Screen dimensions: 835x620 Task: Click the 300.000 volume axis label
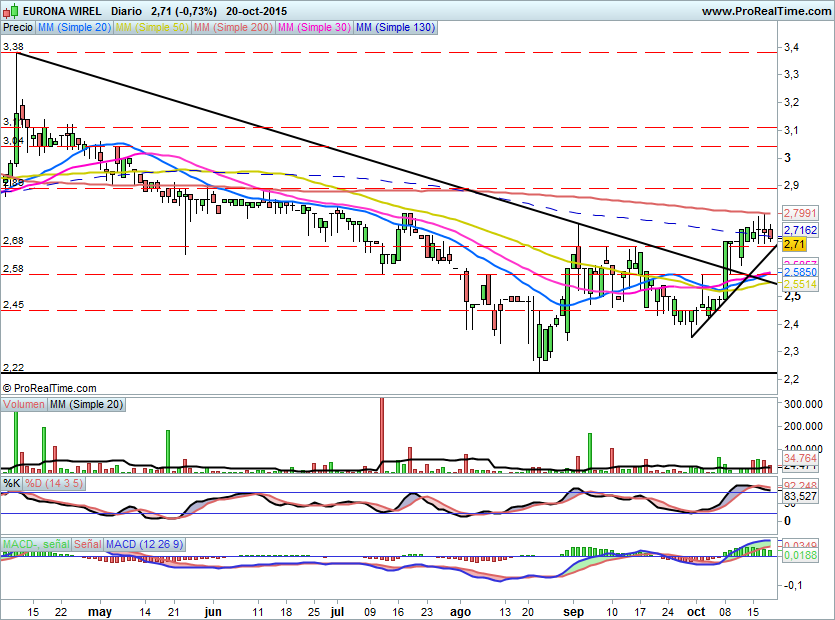point(803,404)
